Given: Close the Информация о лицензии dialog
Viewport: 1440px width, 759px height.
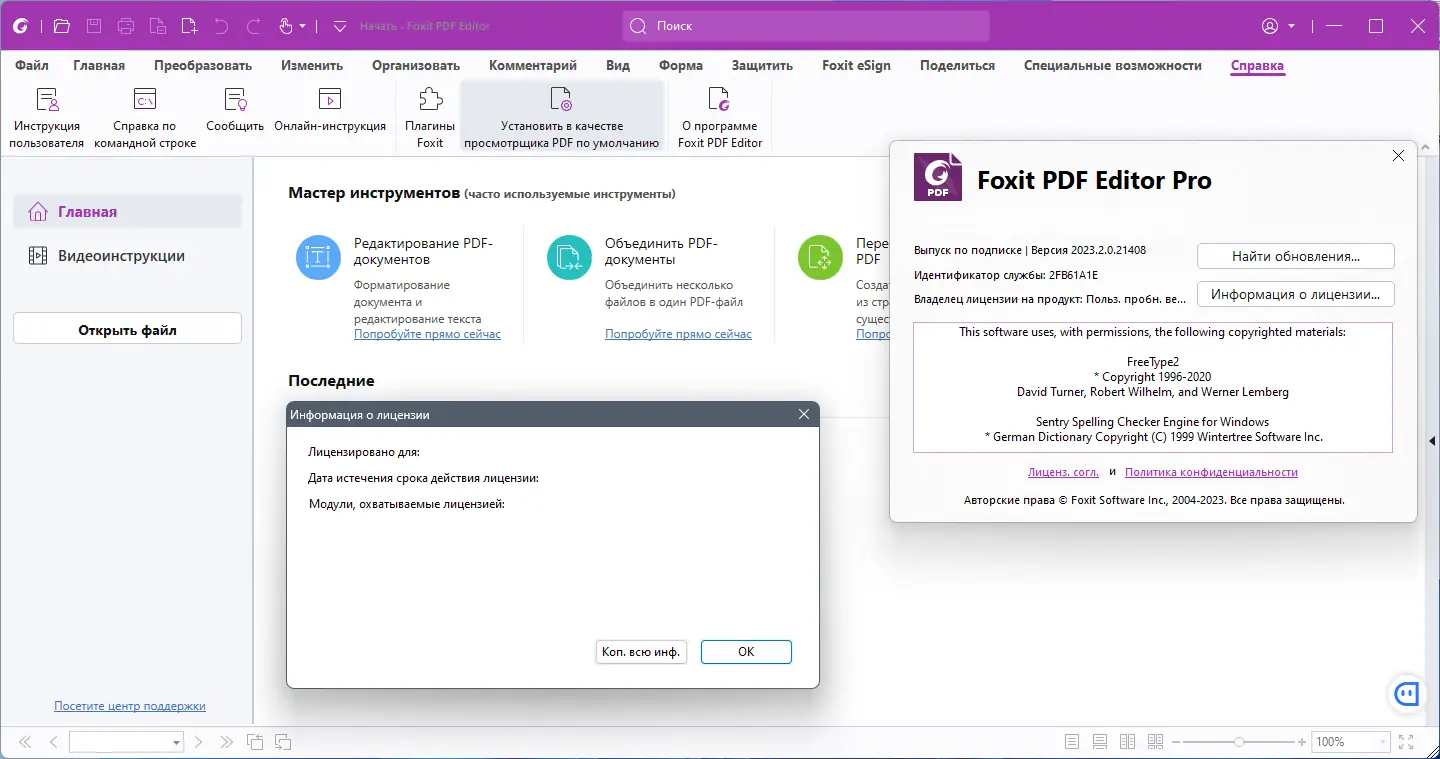Looking at the screenshot, I should coord(804,414).
